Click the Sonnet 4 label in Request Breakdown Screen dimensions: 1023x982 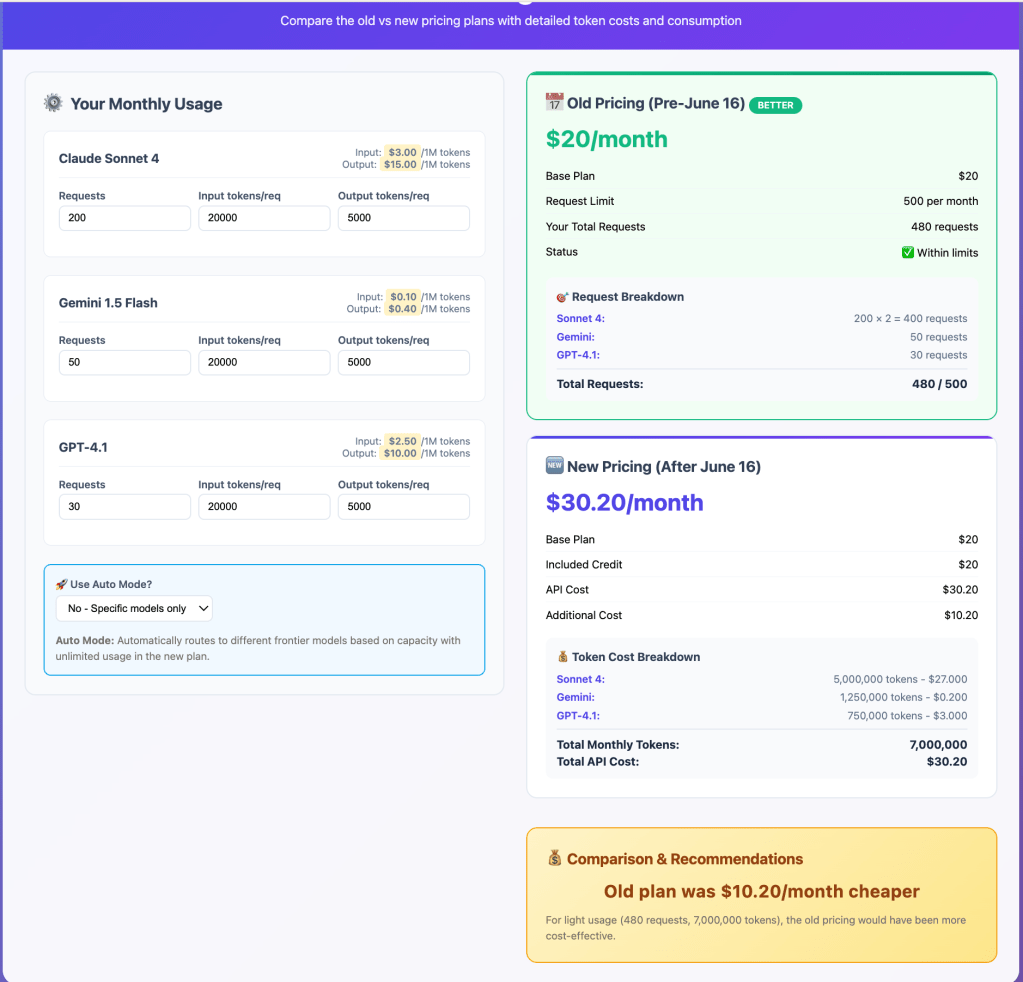(580, 319)
